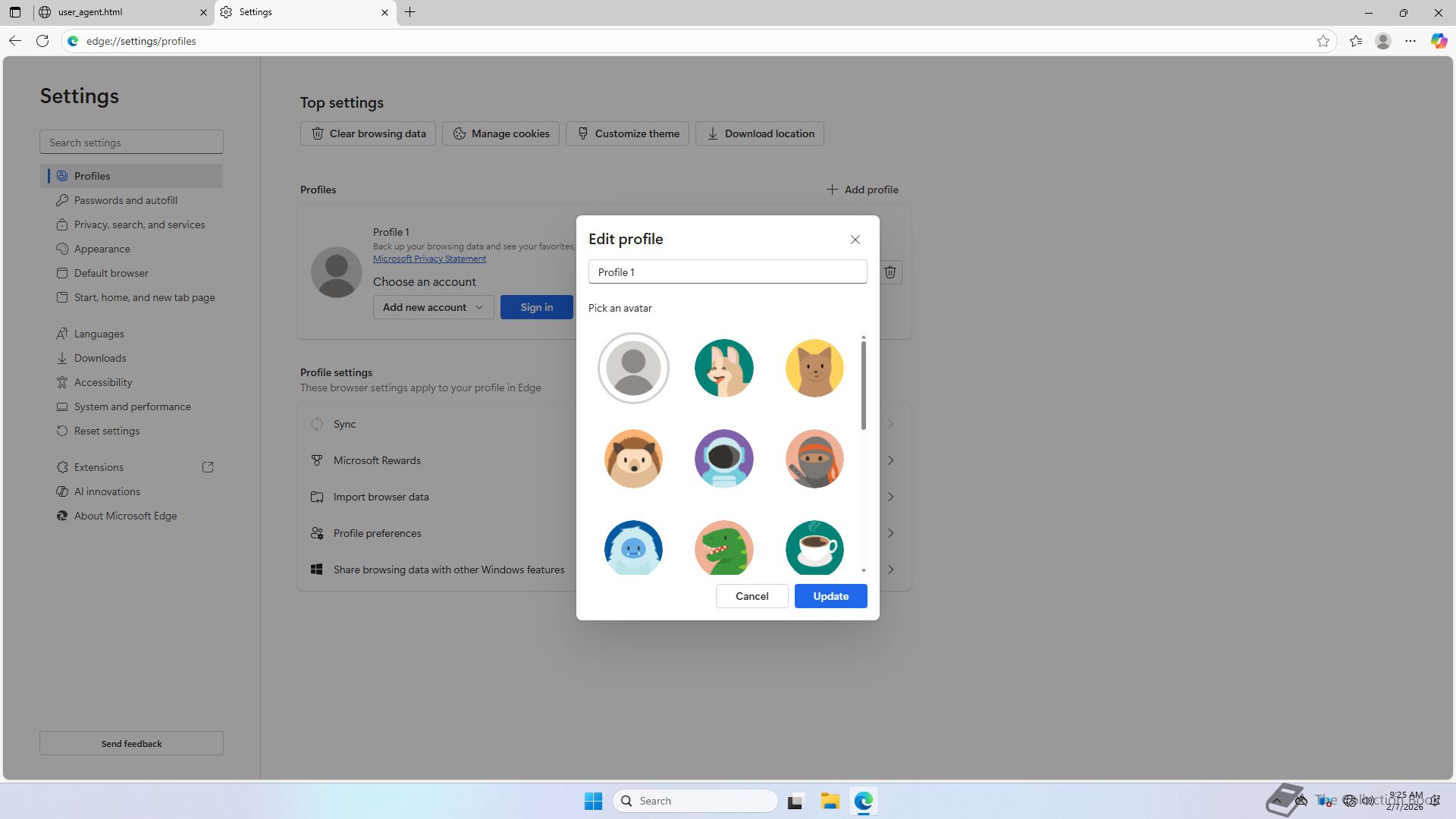Viewport: 1456px width, 819px height.
Task: Click the Update button
Action: (830, 596)
